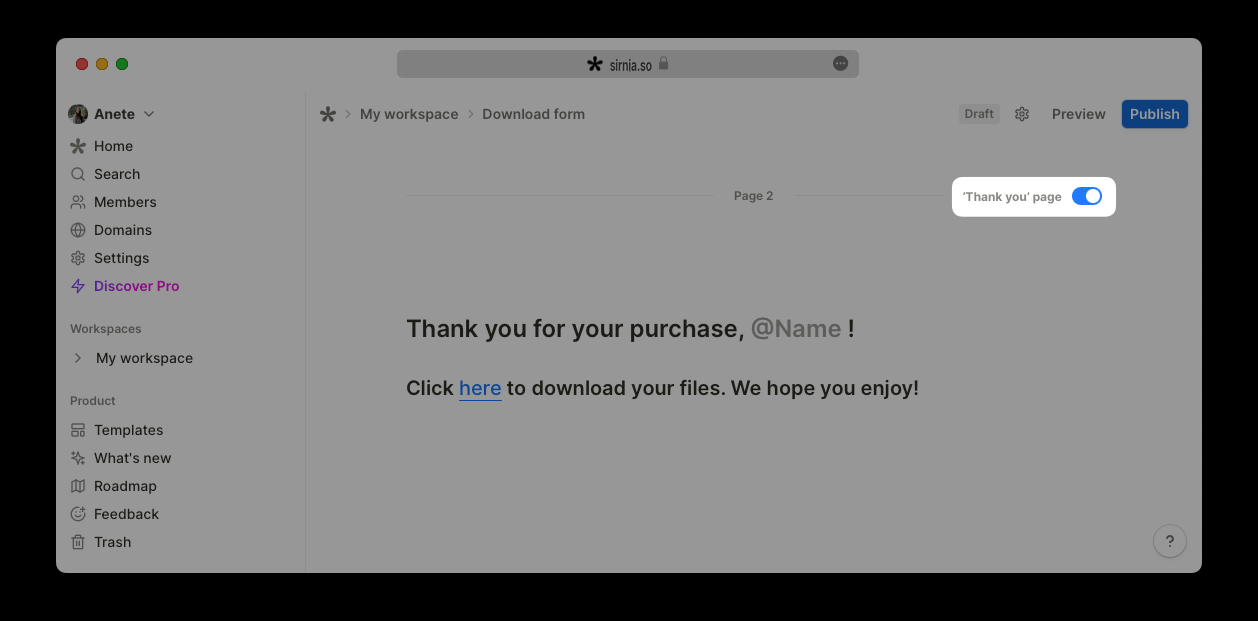Open Members page
The image size is (1258, 621).
(125, 202)
